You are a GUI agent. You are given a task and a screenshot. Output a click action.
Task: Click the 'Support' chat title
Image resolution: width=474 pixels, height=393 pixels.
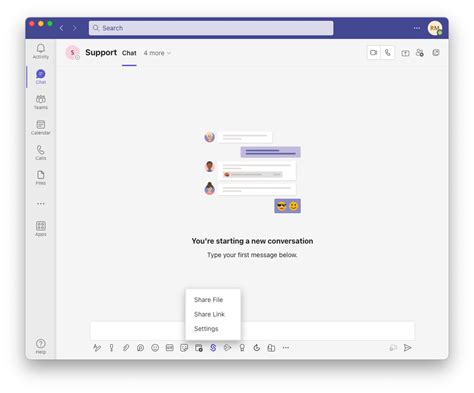[x=101, y=53]
